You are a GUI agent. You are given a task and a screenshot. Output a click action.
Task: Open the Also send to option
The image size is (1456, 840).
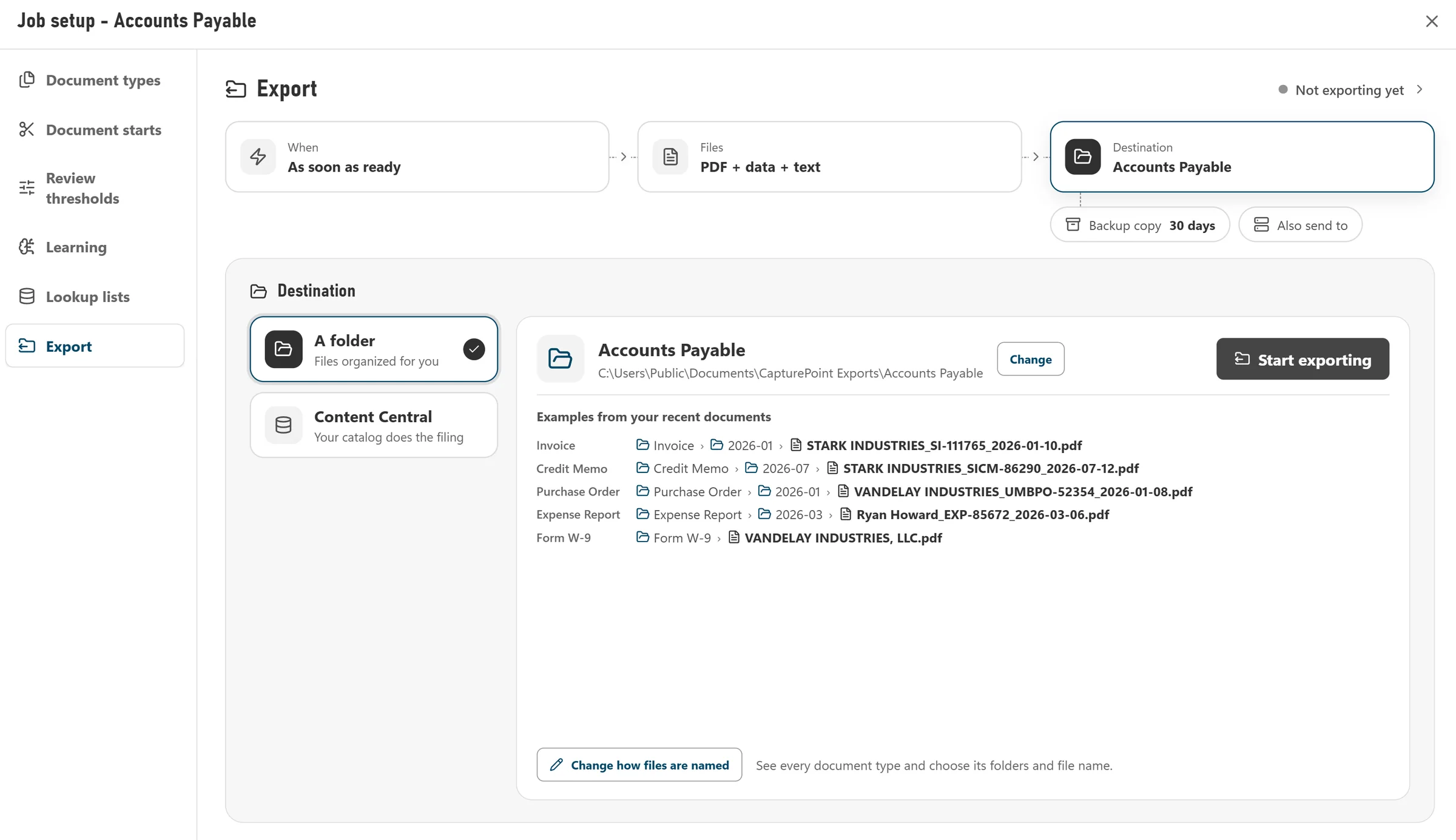pos(1300,225)
